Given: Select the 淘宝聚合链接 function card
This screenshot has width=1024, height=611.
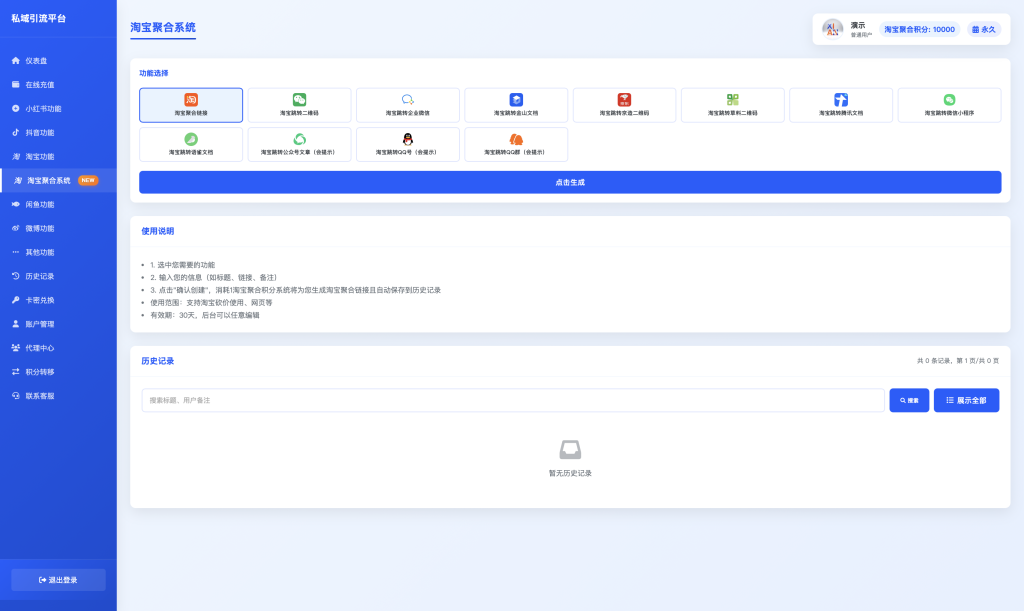Looking at the screenshot, I should pyautogui.click(x=191, y=105).
